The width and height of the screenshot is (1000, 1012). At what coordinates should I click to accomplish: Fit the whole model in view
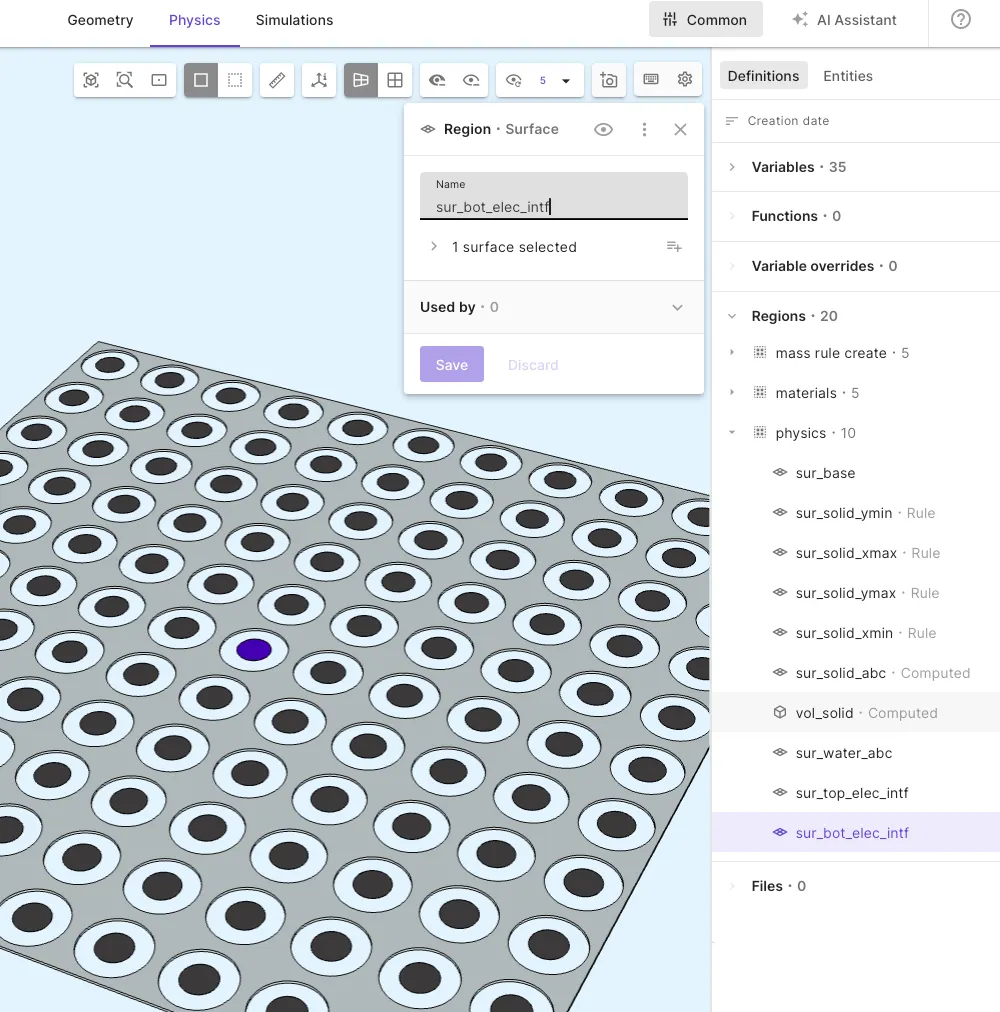(91, 80)
